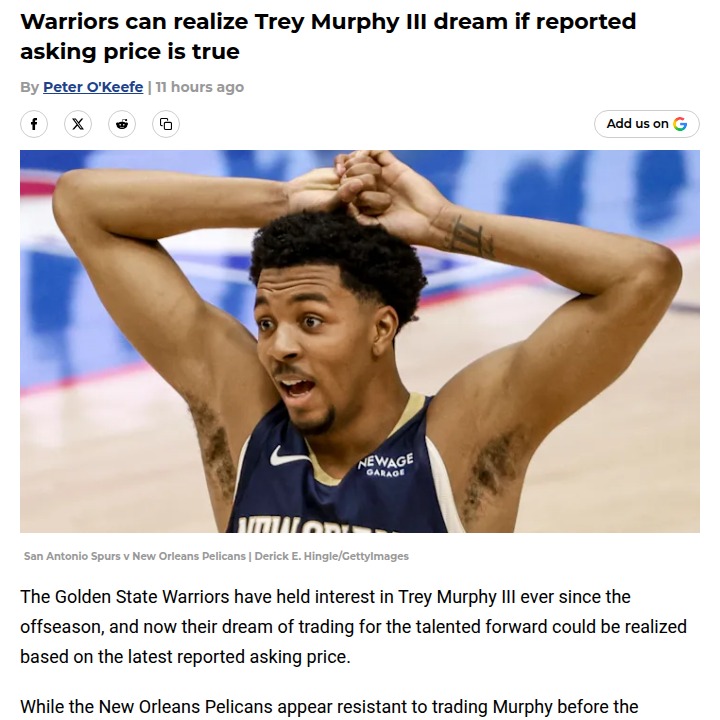Click the forearm tattoo in the photo

click(x=470, y=236)
